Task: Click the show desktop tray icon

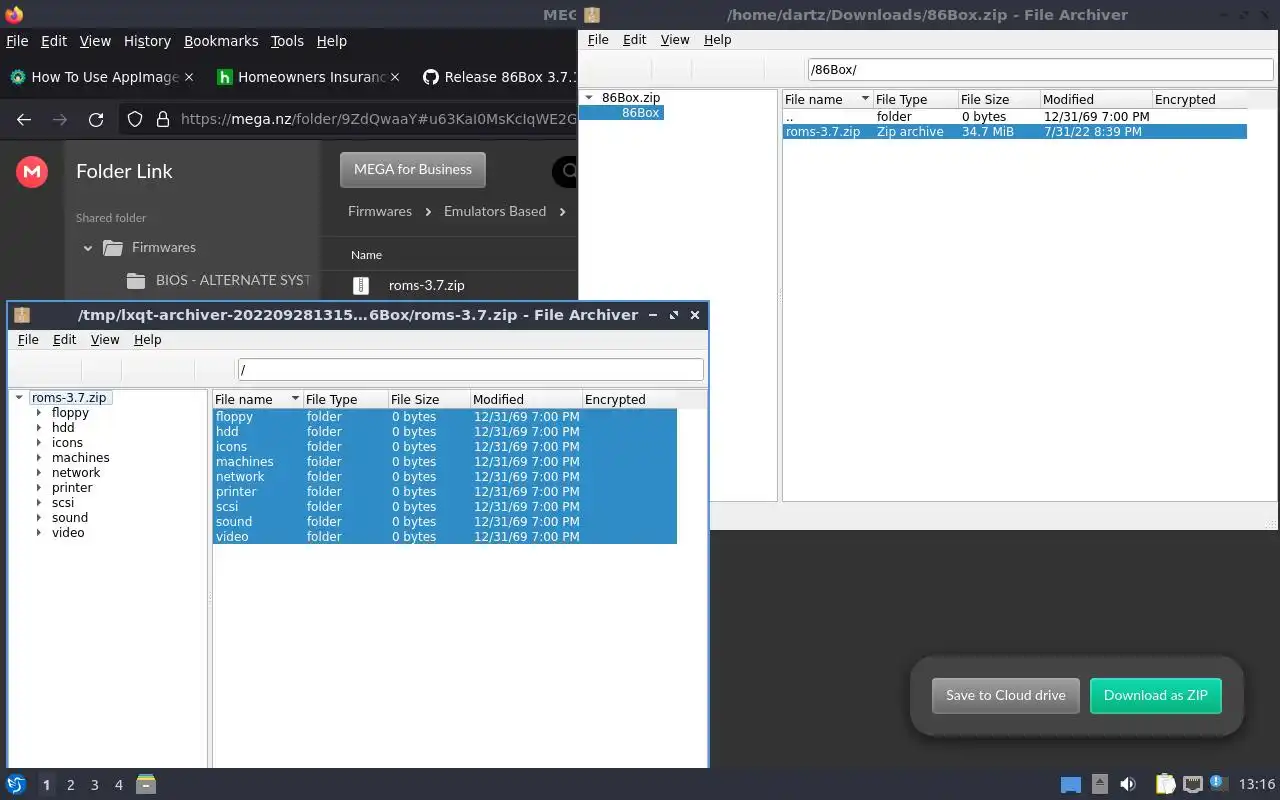Action: pos(1071,785)
